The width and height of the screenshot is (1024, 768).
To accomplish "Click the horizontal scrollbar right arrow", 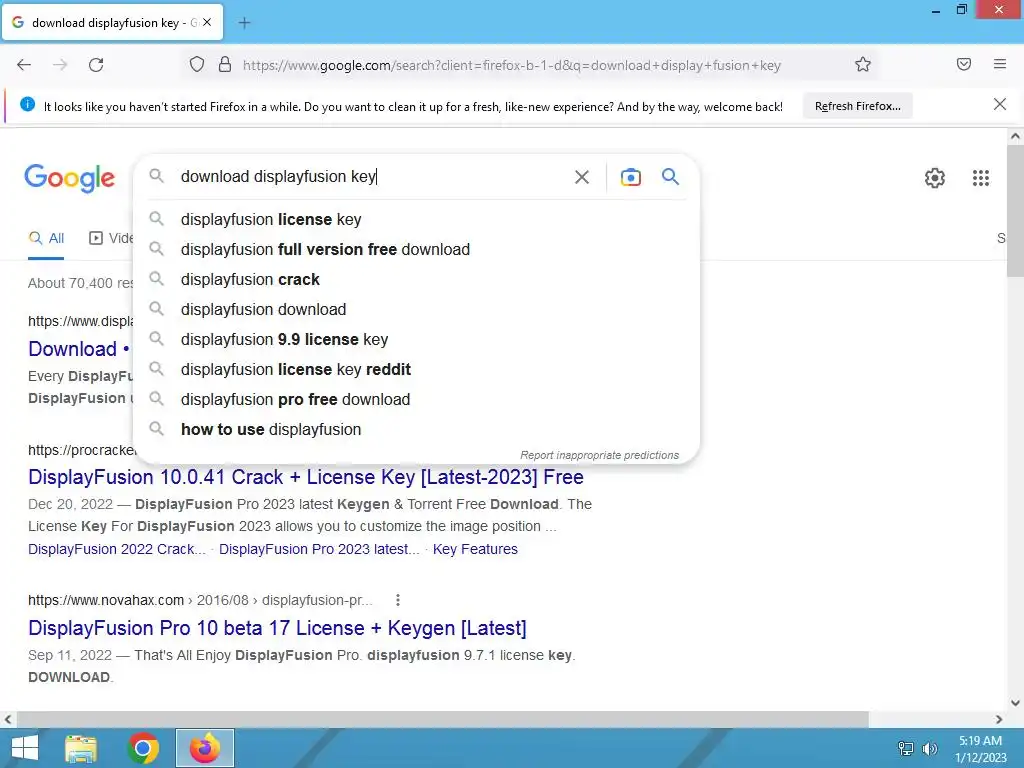I will pyautogui.click(x=999, y=719).
